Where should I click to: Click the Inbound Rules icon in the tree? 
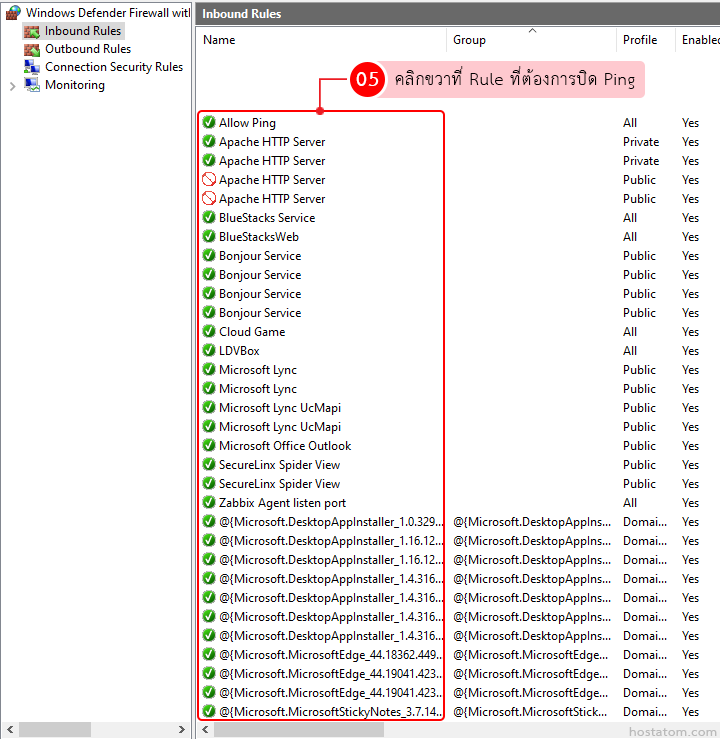pyautogui.click(x=32, y=31)
